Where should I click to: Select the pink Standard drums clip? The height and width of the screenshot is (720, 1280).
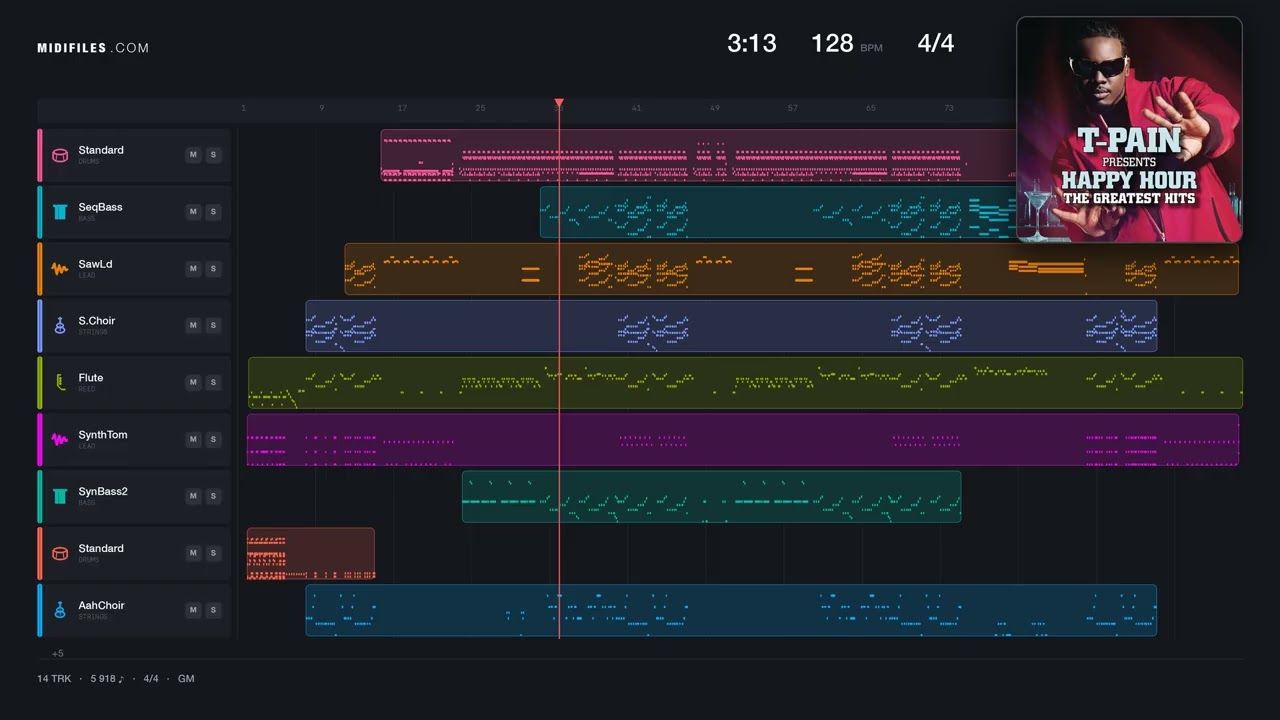pyautogui.click(x=698, y=155)
